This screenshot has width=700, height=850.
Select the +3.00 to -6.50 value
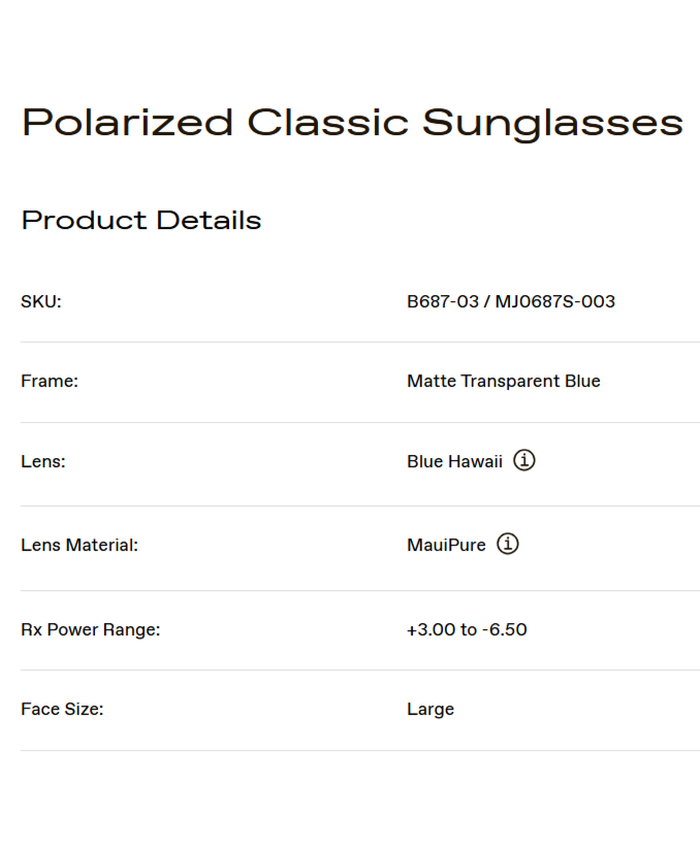tap(466, 630)
